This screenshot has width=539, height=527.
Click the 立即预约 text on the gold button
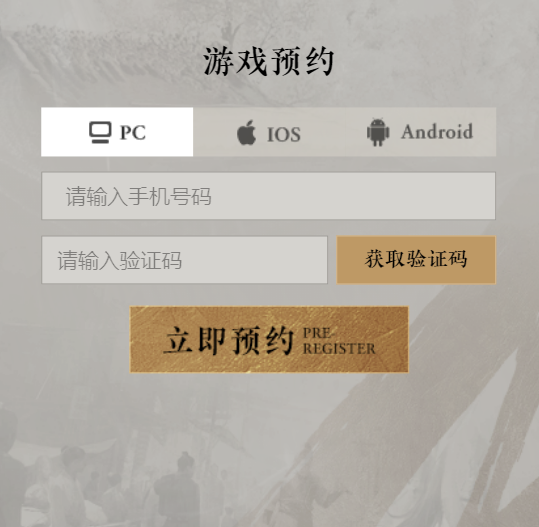pos(229,341)
